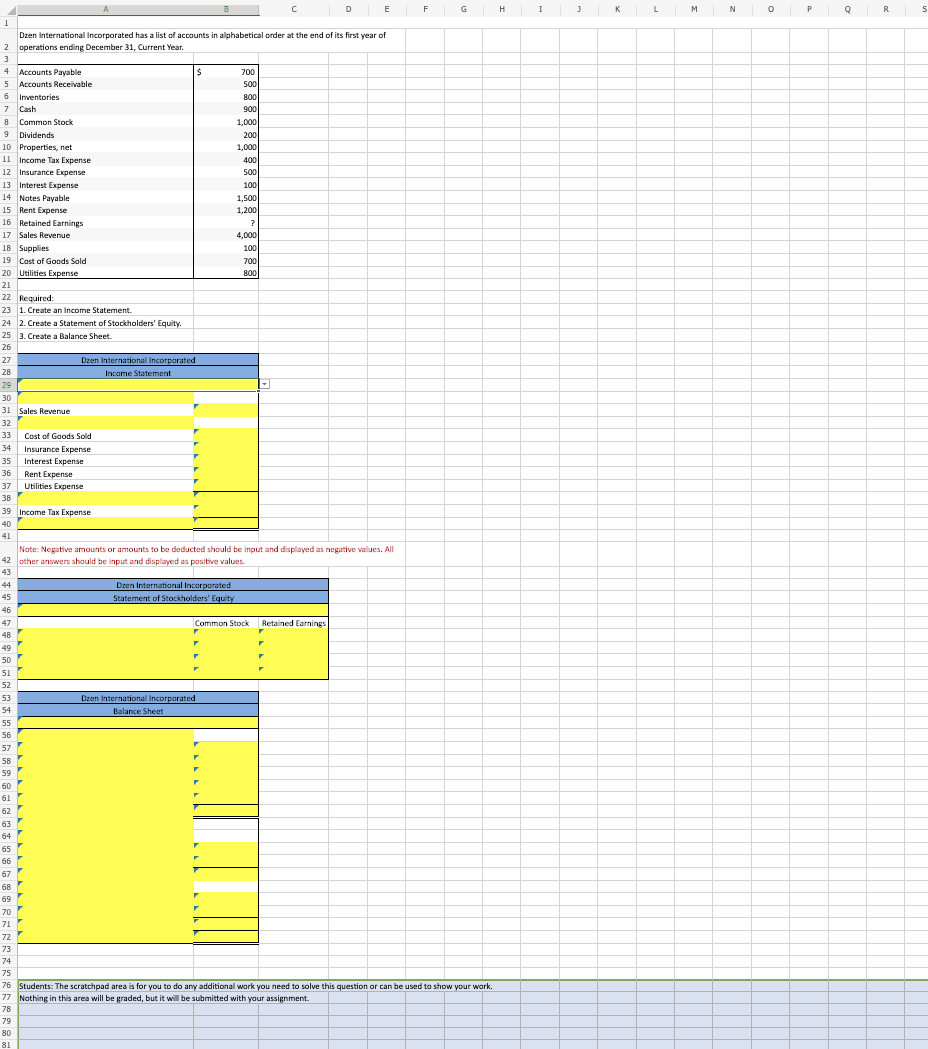Select Retained Earnings yellow cell in row 50
The height and width of the screenshot is (1049, 928).
[294, 660]
